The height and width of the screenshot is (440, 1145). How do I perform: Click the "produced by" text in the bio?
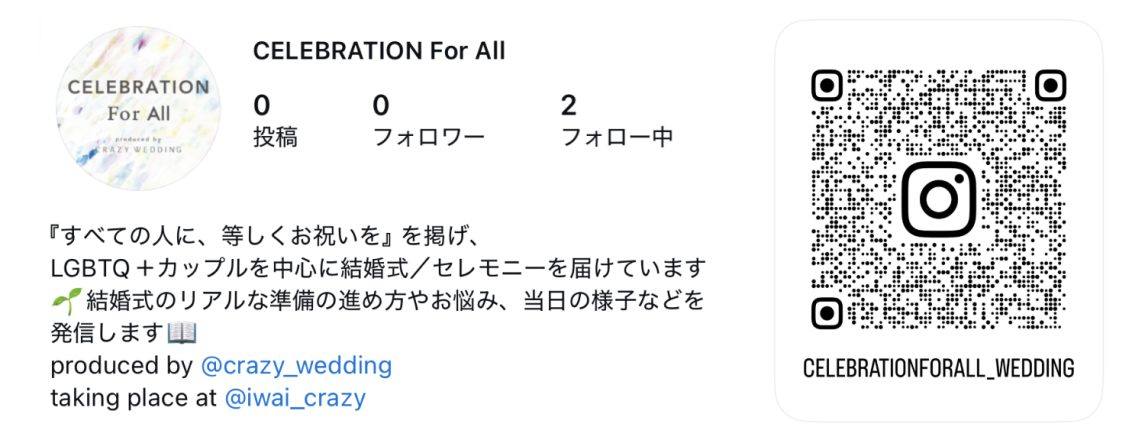point(121,366)
